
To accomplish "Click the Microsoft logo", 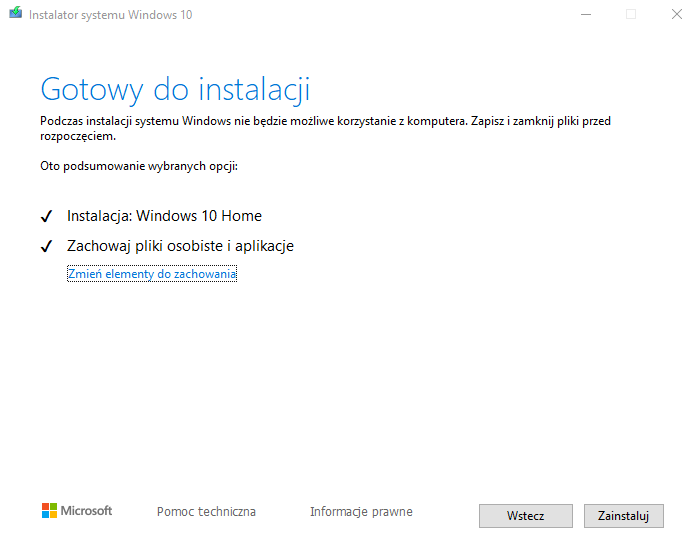I will 77,511.
